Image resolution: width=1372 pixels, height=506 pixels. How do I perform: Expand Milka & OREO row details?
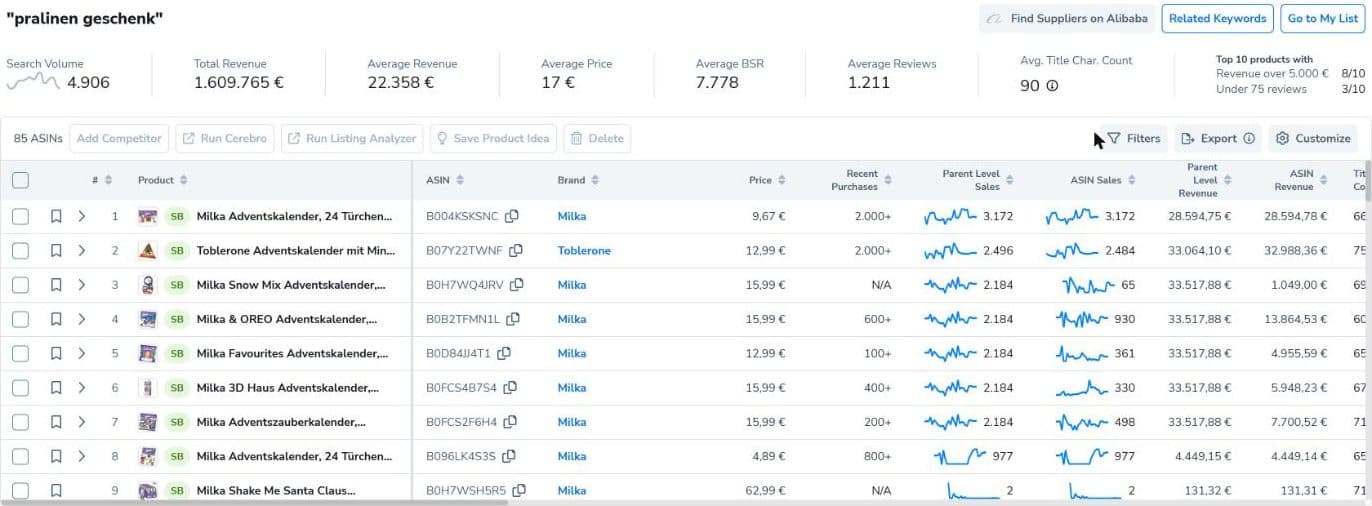(x=82, y=319)
